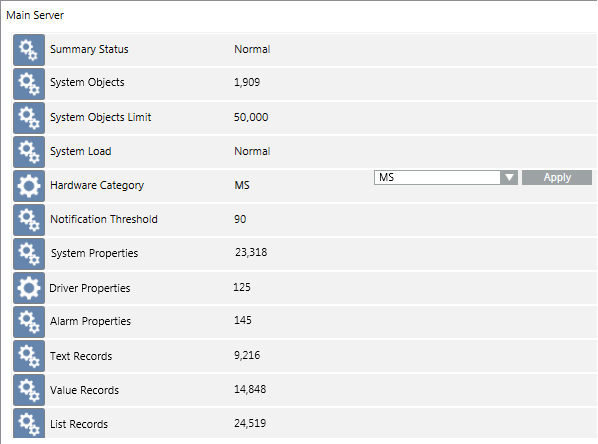Click the Summary Status gear icon
This screenshot has height=444, width=598.
click(29, 50)
